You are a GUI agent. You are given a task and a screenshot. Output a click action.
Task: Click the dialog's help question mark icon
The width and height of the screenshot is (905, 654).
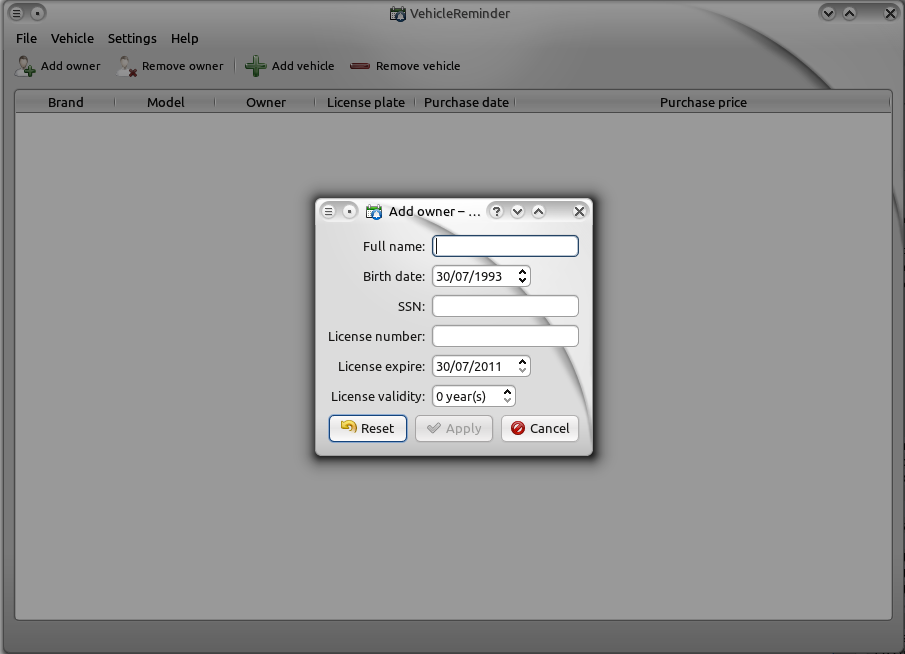pos(496,212)
